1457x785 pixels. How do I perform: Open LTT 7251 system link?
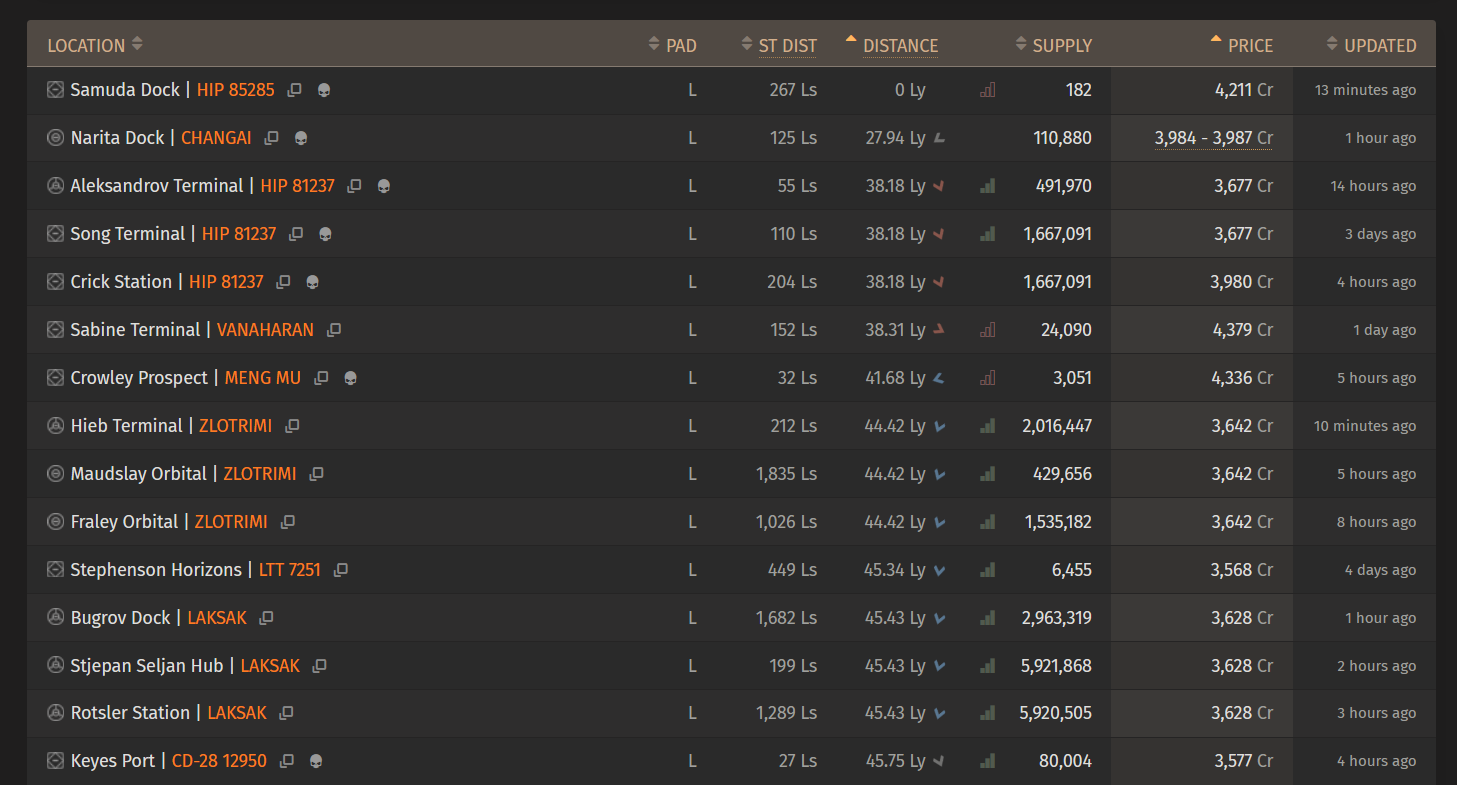pos(290,570)
